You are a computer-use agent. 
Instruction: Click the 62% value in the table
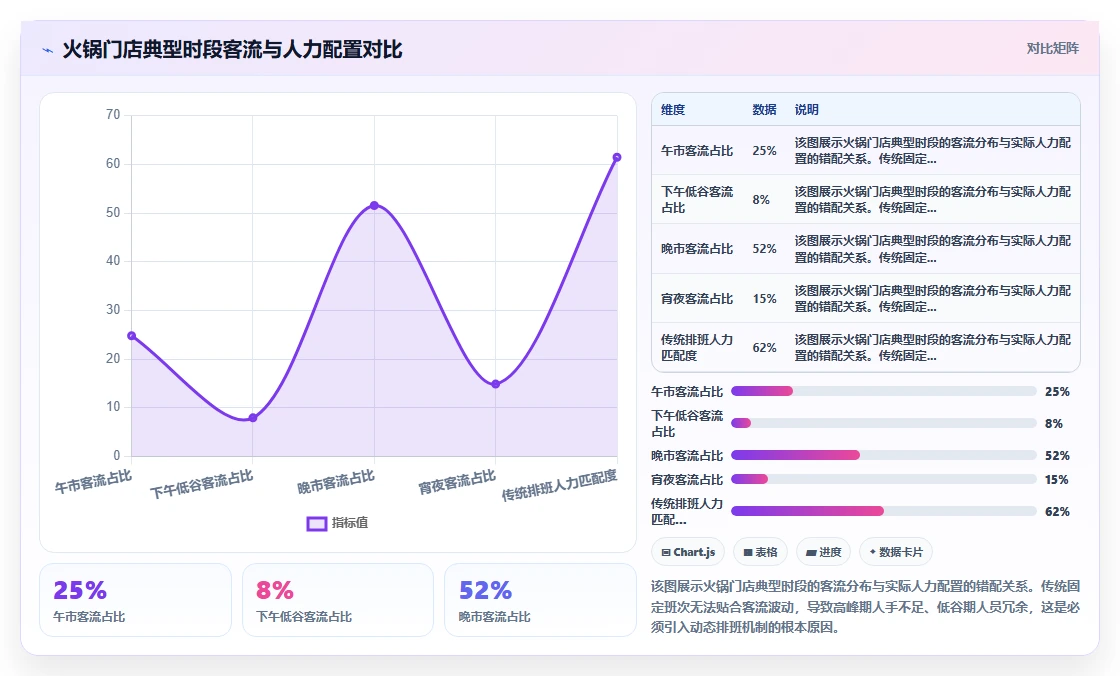click(764, 347)
